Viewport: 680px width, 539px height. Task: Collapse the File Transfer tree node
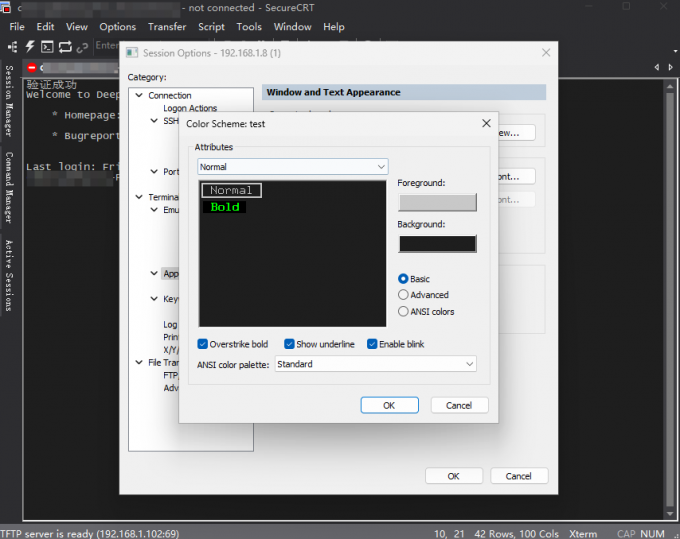pos(139,362)
